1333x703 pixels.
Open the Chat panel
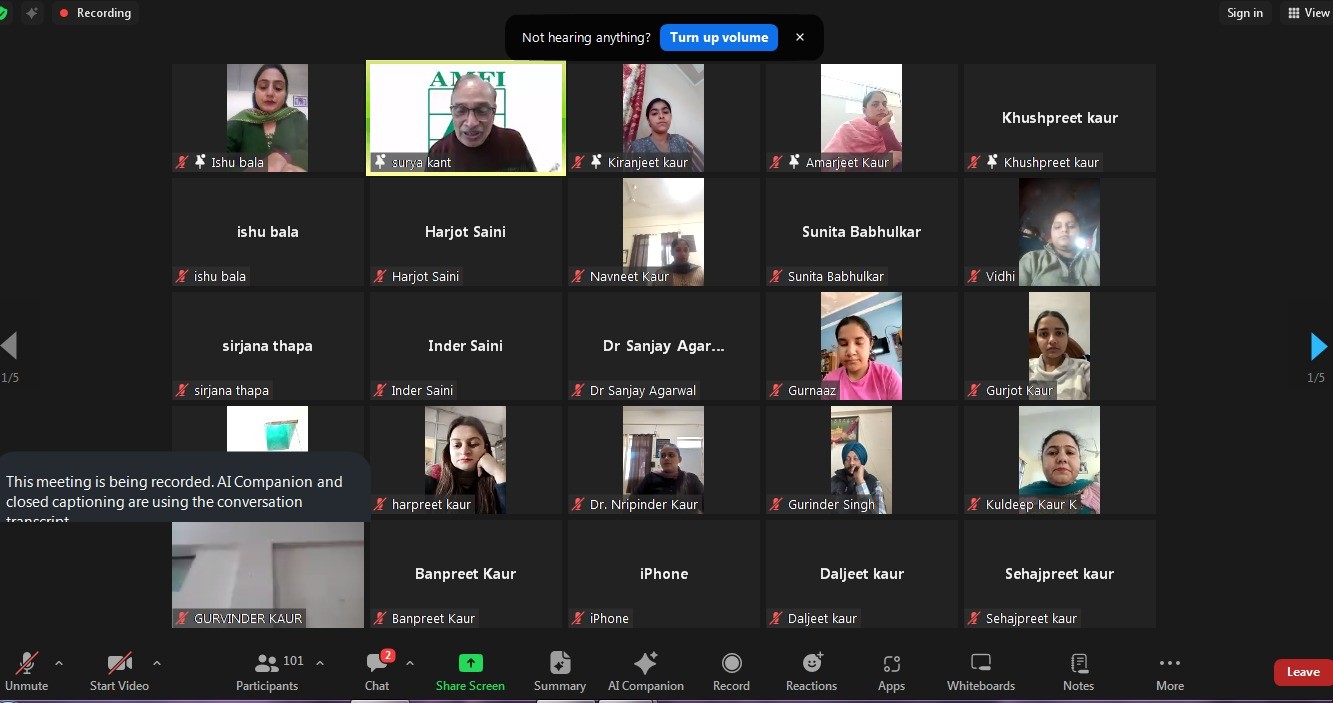[377, 671]
